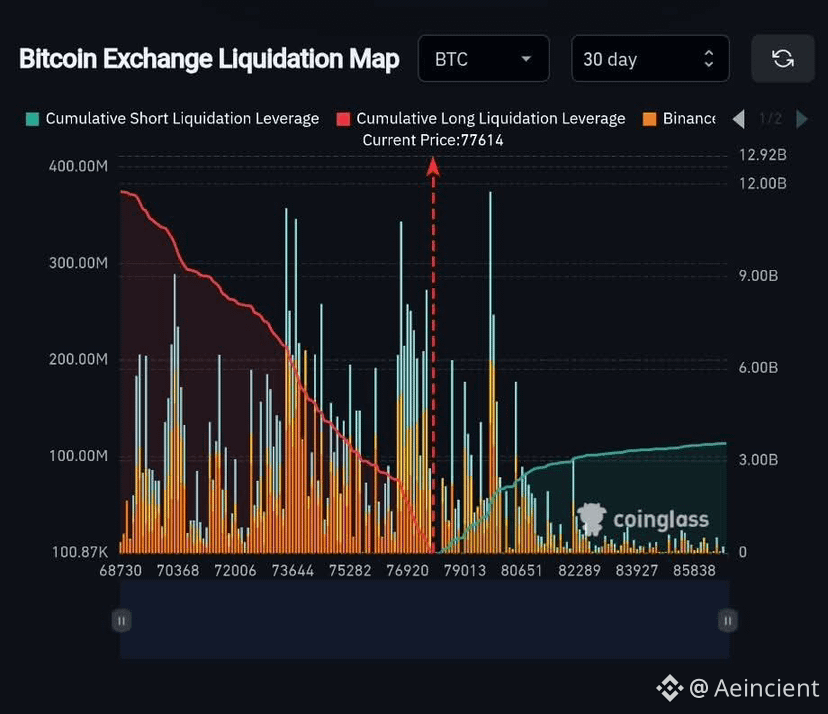
Task: Click the red long liquidation color swatch
Action: point(343,119)
